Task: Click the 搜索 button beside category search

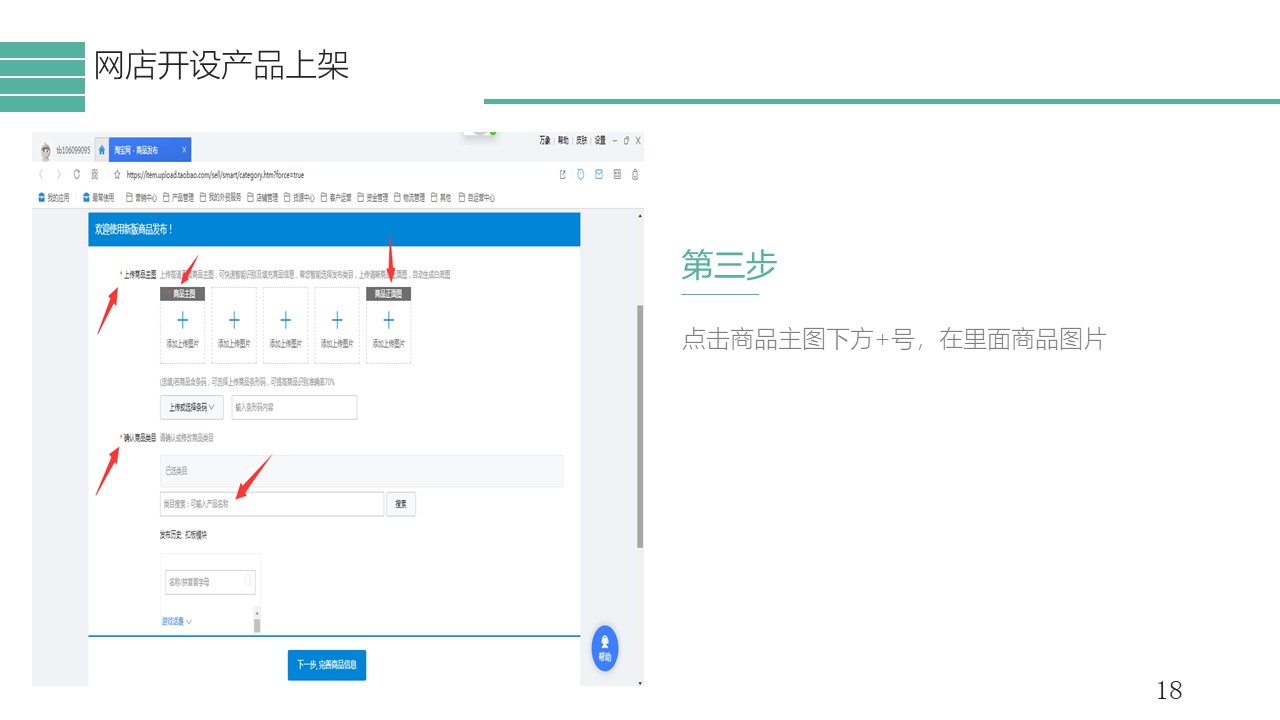Action: [x=401, y=504]
